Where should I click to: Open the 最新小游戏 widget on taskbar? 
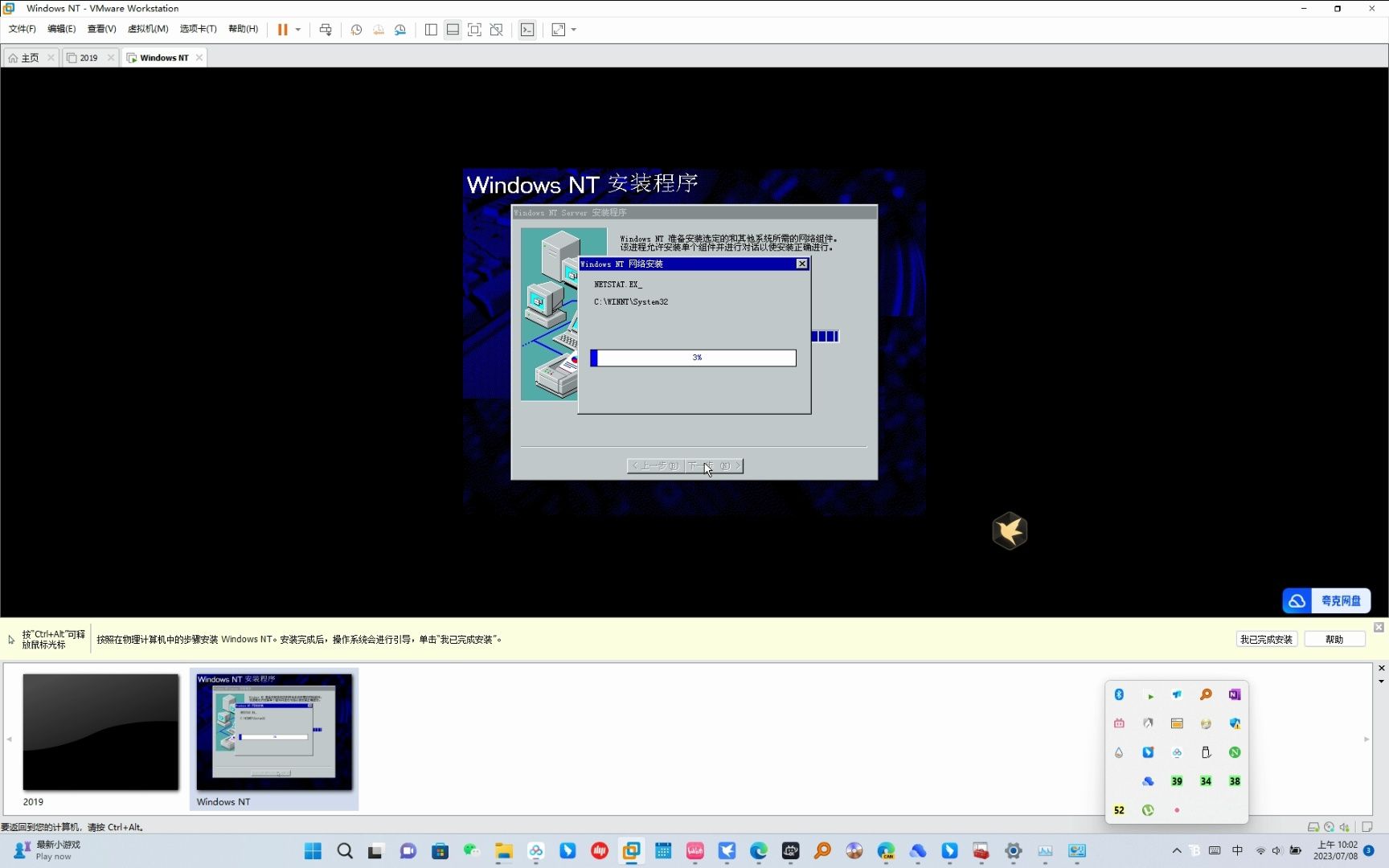47,850
